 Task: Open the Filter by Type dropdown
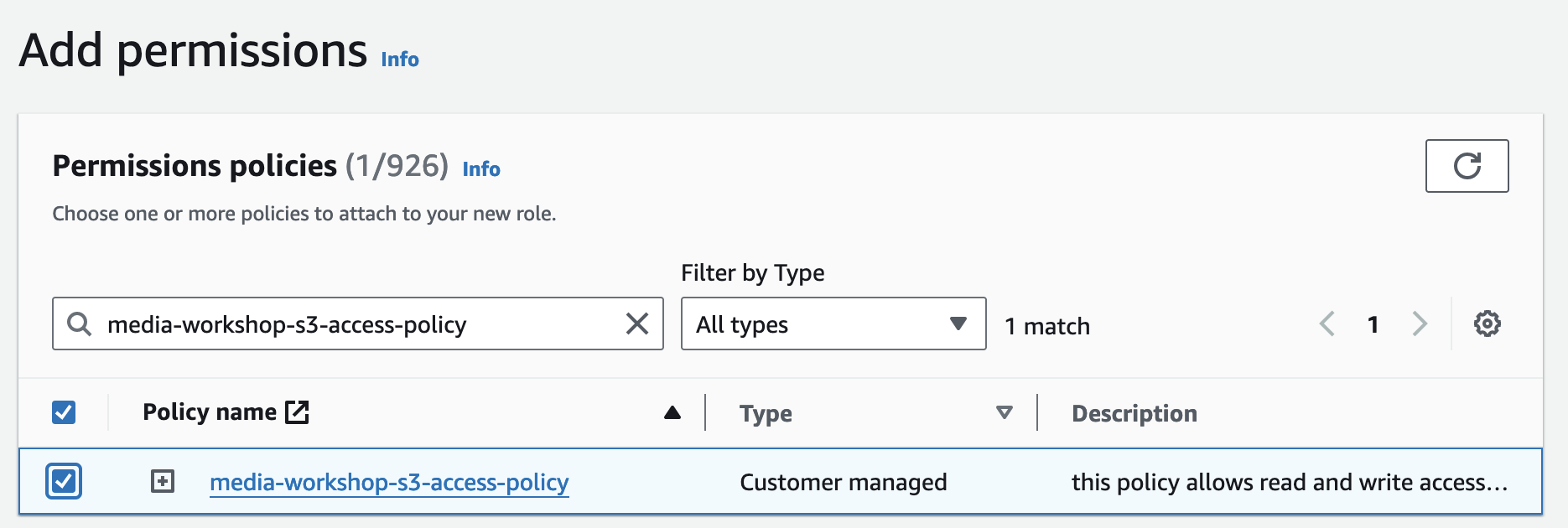[833, 324]
